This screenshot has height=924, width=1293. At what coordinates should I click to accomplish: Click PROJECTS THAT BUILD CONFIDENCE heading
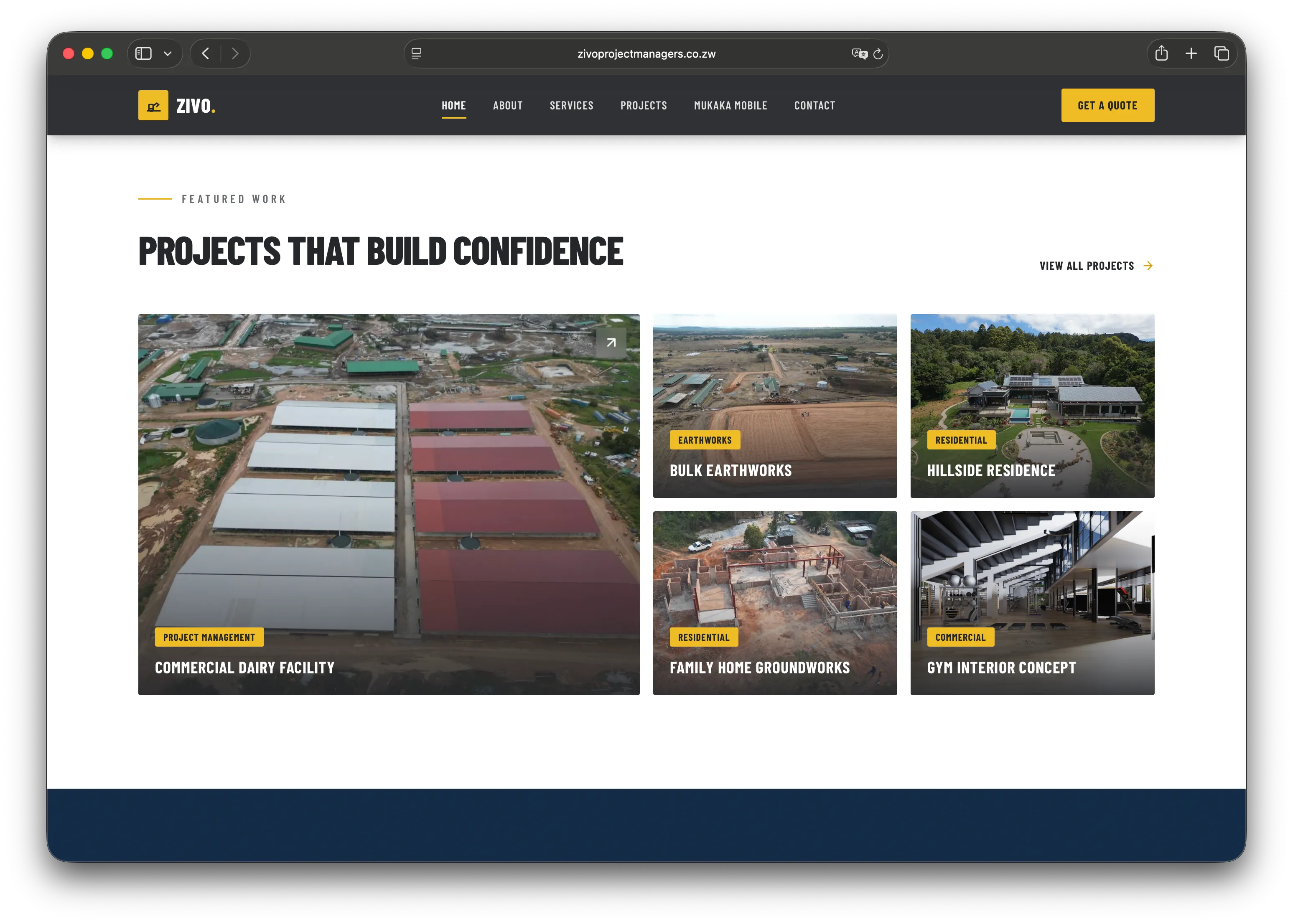[x=381, y=251]
